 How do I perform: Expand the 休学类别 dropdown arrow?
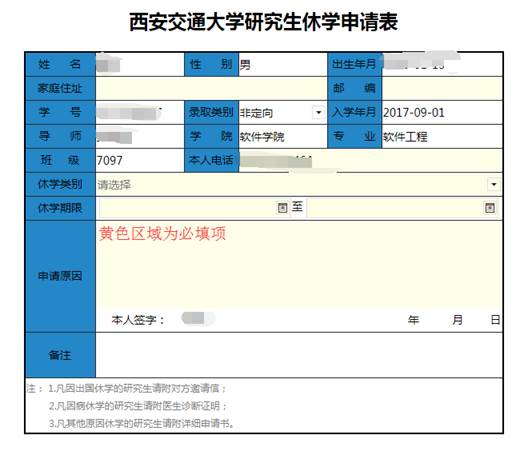pyautogui.click(x=494, y=184)
